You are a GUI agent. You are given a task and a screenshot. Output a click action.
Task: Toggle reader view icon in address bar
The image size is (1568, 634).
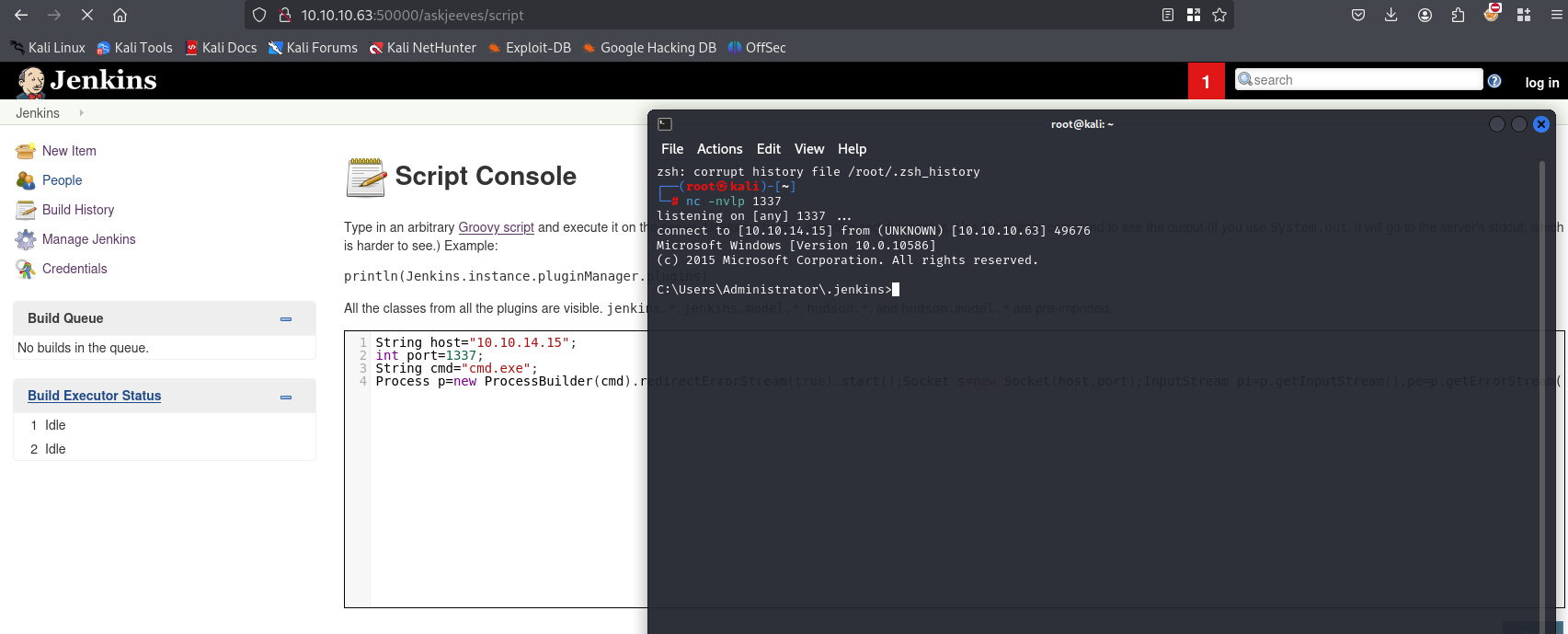click(1168, 15)
